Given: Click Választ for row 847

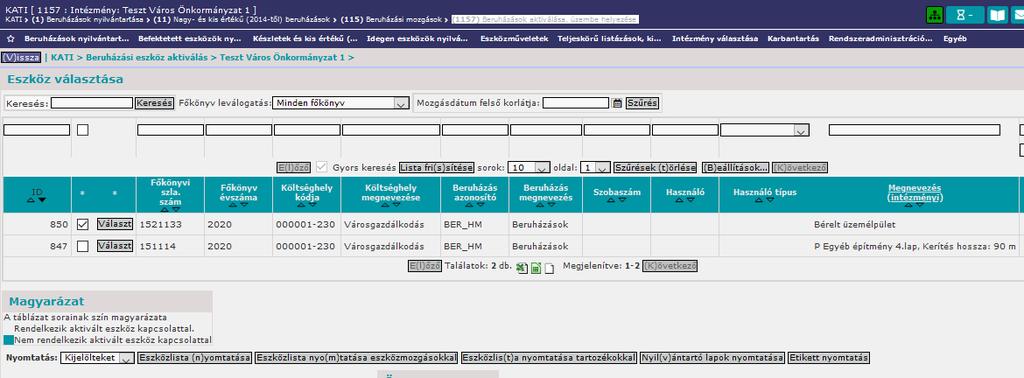Looking at the screenshot, I should [115, 246].
